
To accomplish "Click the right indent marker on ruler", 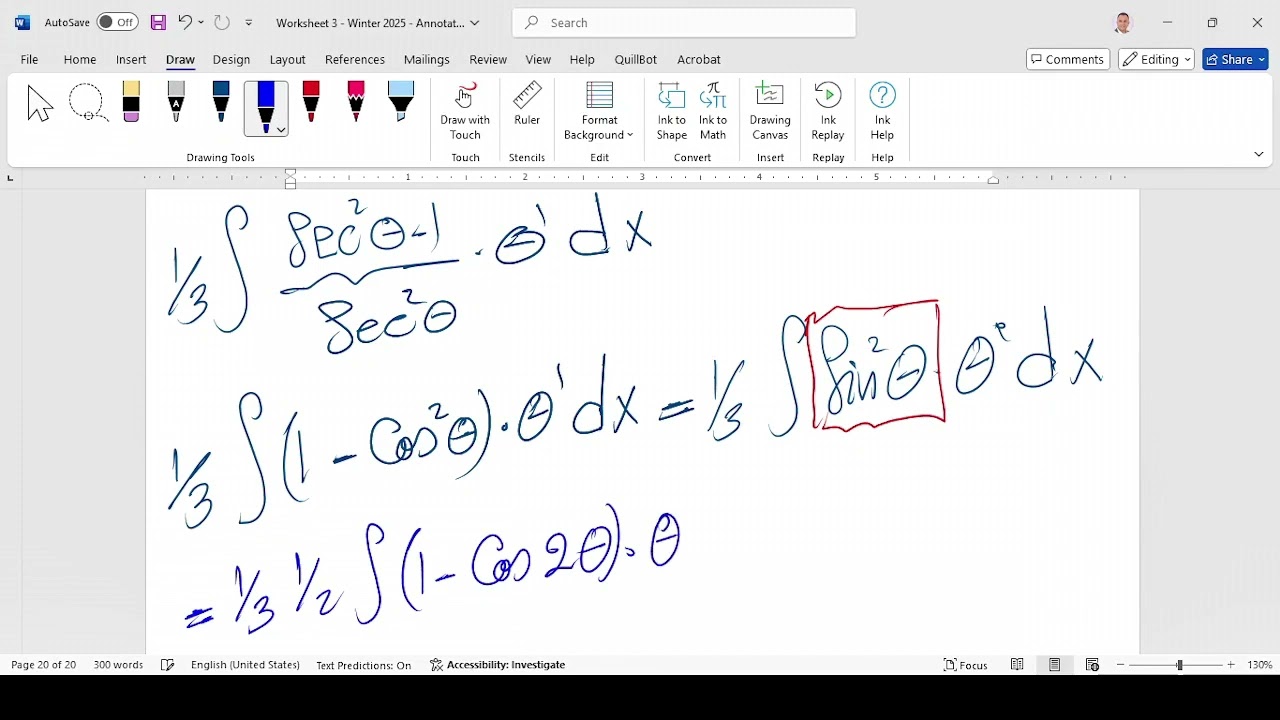I will tap(993, 180).
